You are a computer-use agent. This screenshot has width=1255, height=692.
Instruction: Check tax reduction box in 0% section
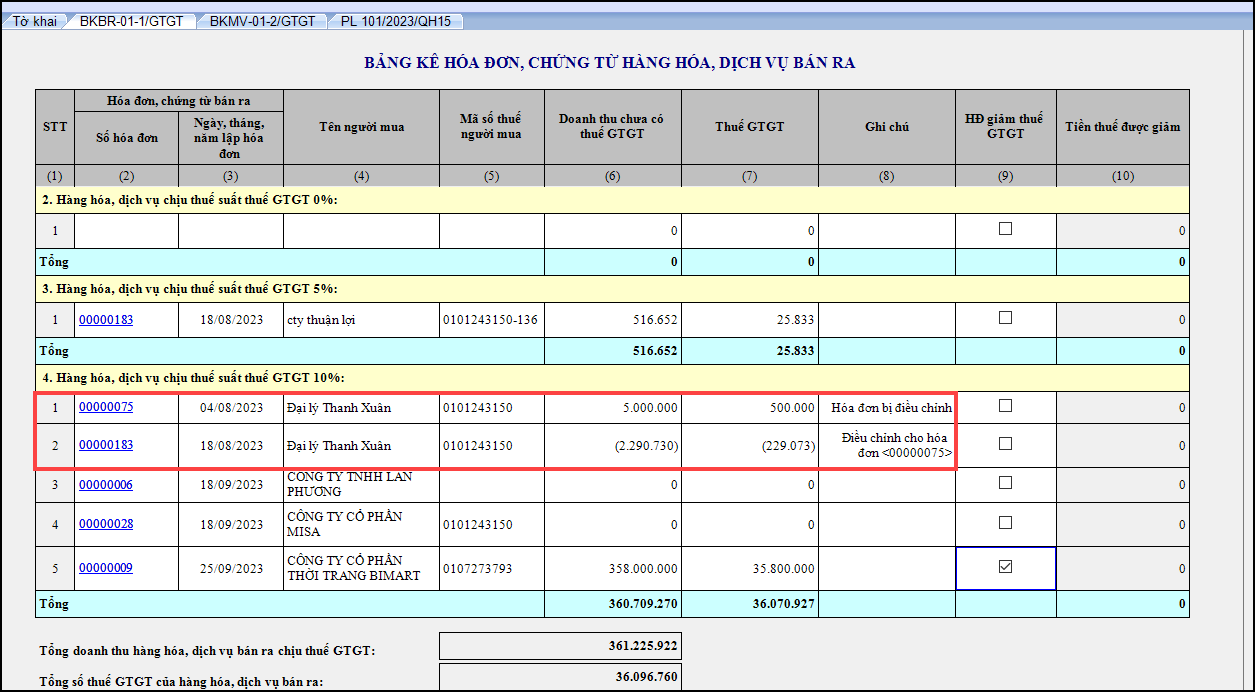pos(1006,229)
